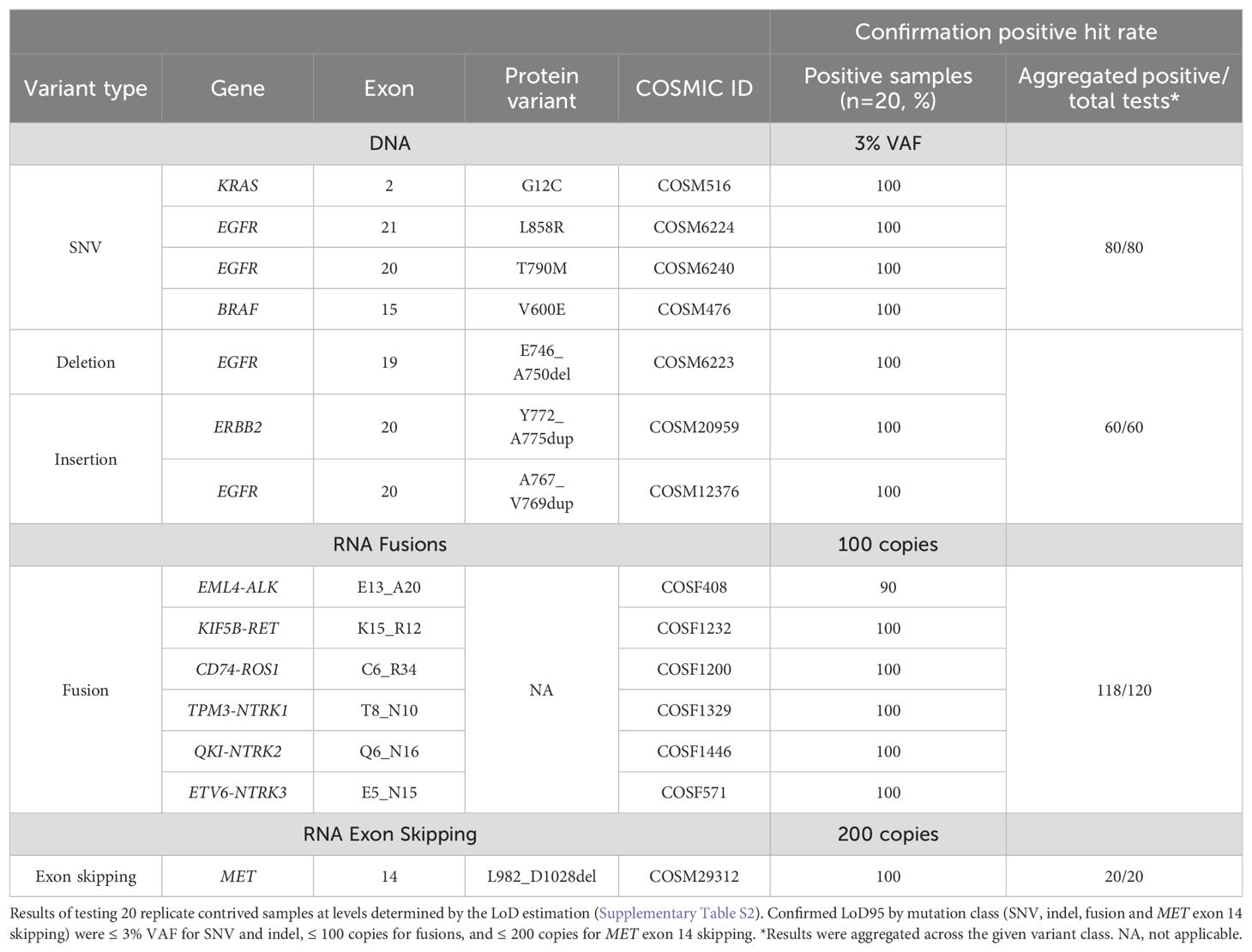This screenshot has width=1252, height=952.
Task: Click the L982_D1028del variant cell
Action: (541, 877)
